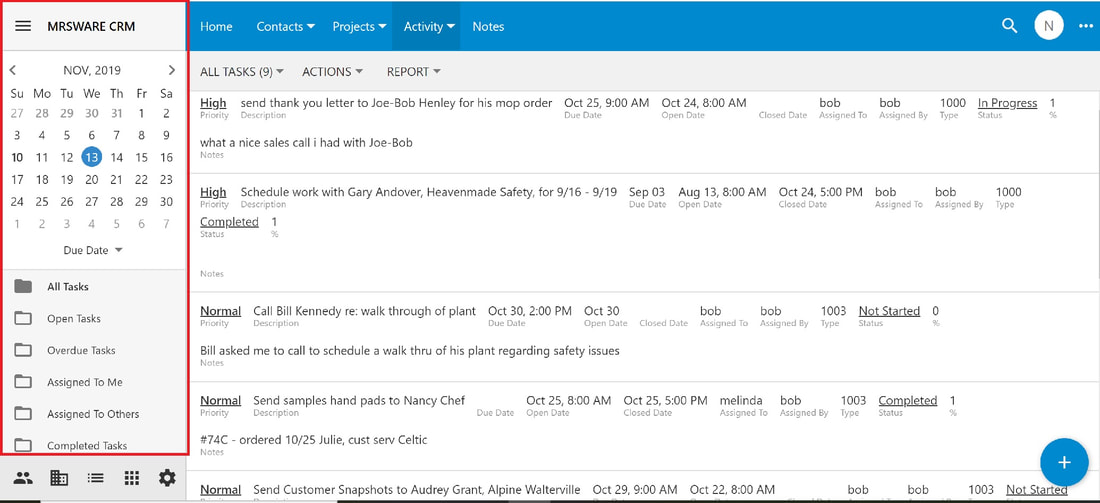1100x503 pixels.
Task: Click the In Progress status link
Action: tap(1007, 103)
